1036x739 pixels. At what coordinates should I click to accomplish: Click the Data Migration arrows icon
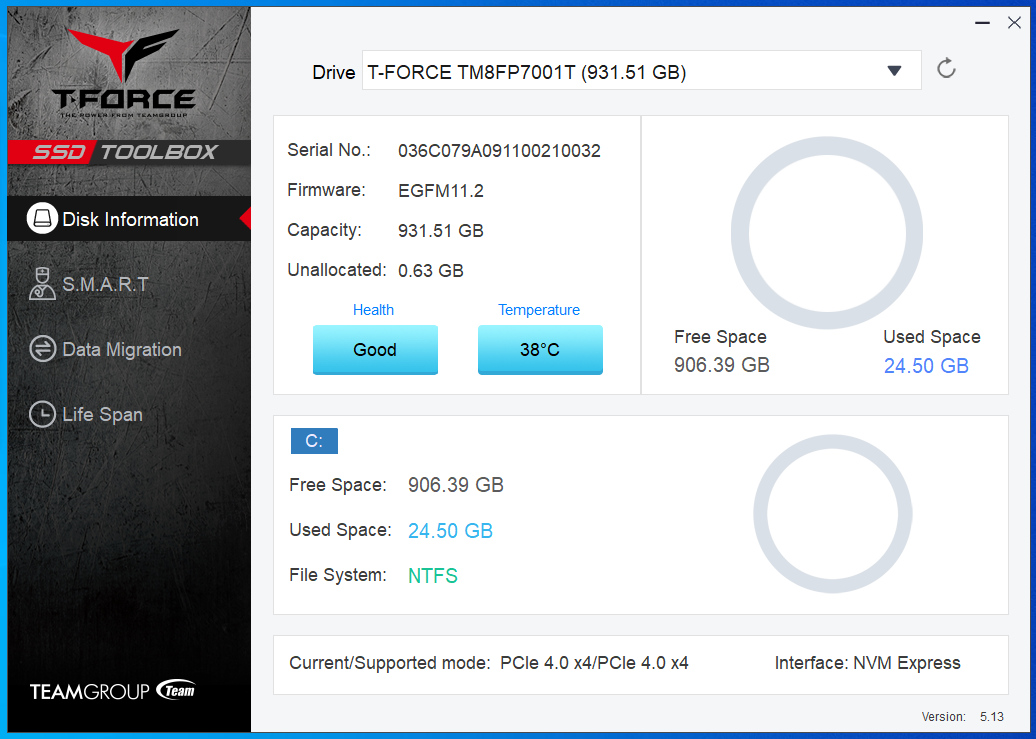[42, 349]
